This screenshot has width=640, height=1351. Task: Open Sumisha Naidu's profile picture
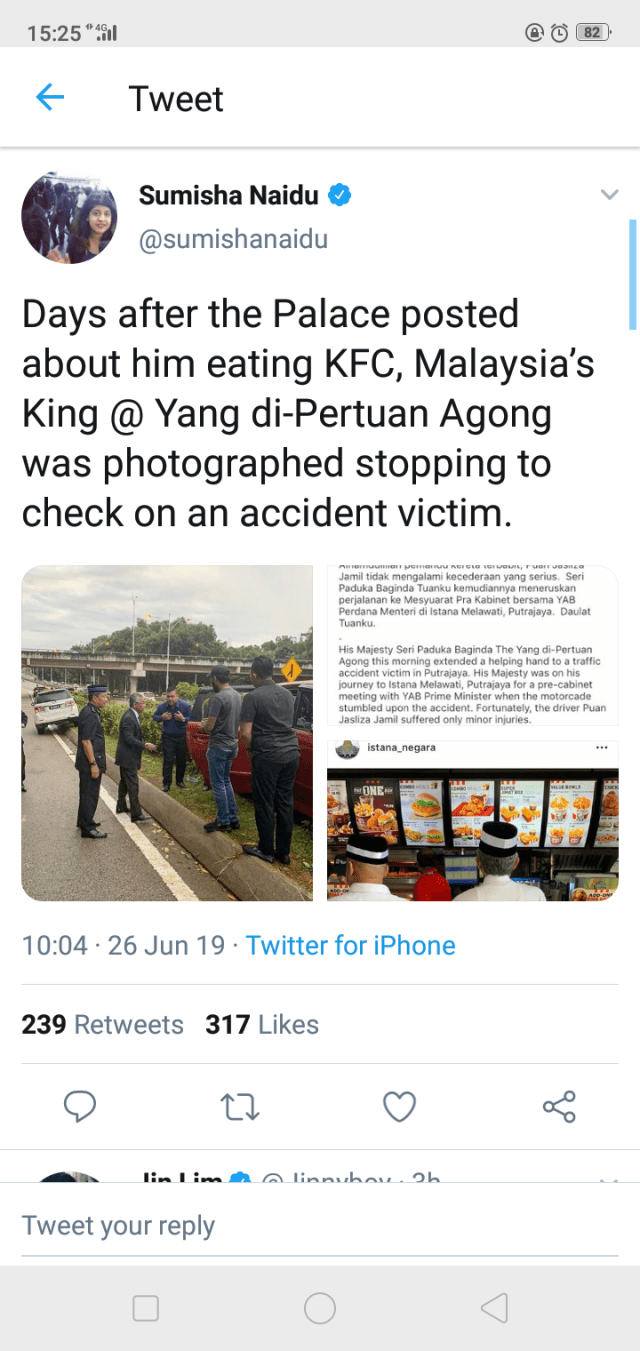point(69,217)
